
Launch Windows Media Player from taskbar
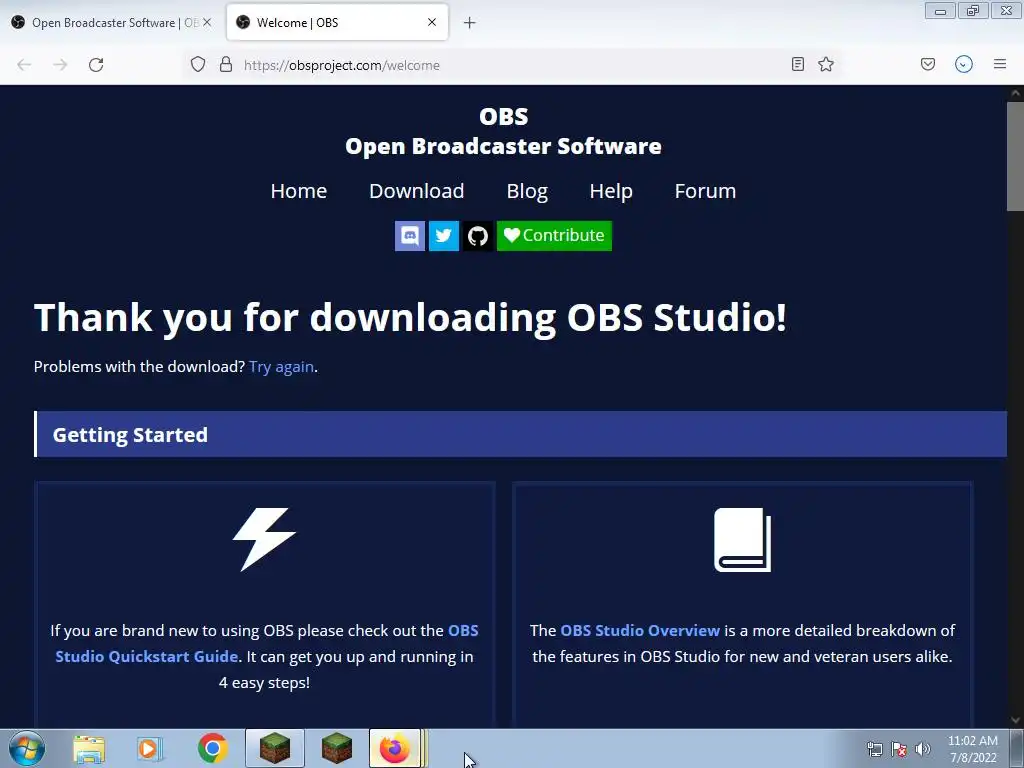pyautogui.click(x=149, y=749)
